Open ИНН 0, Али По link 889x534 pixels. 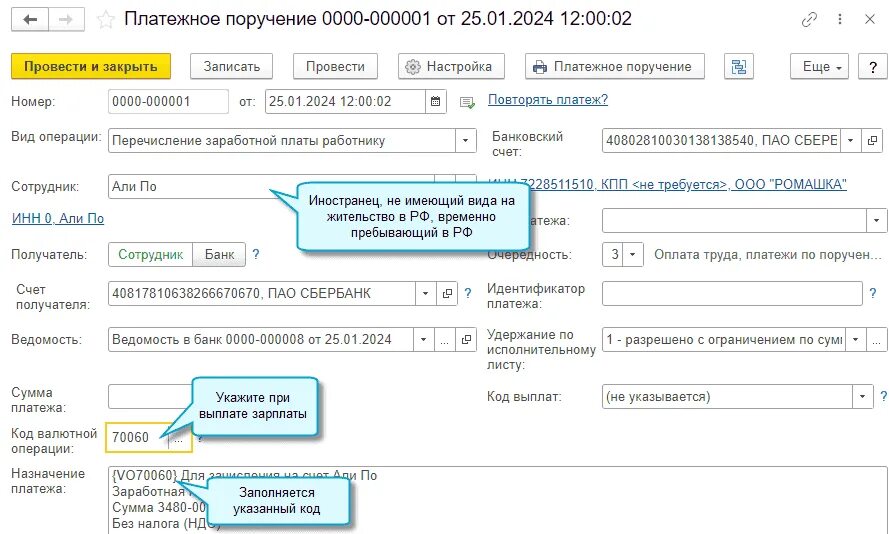tap(58, 219)
